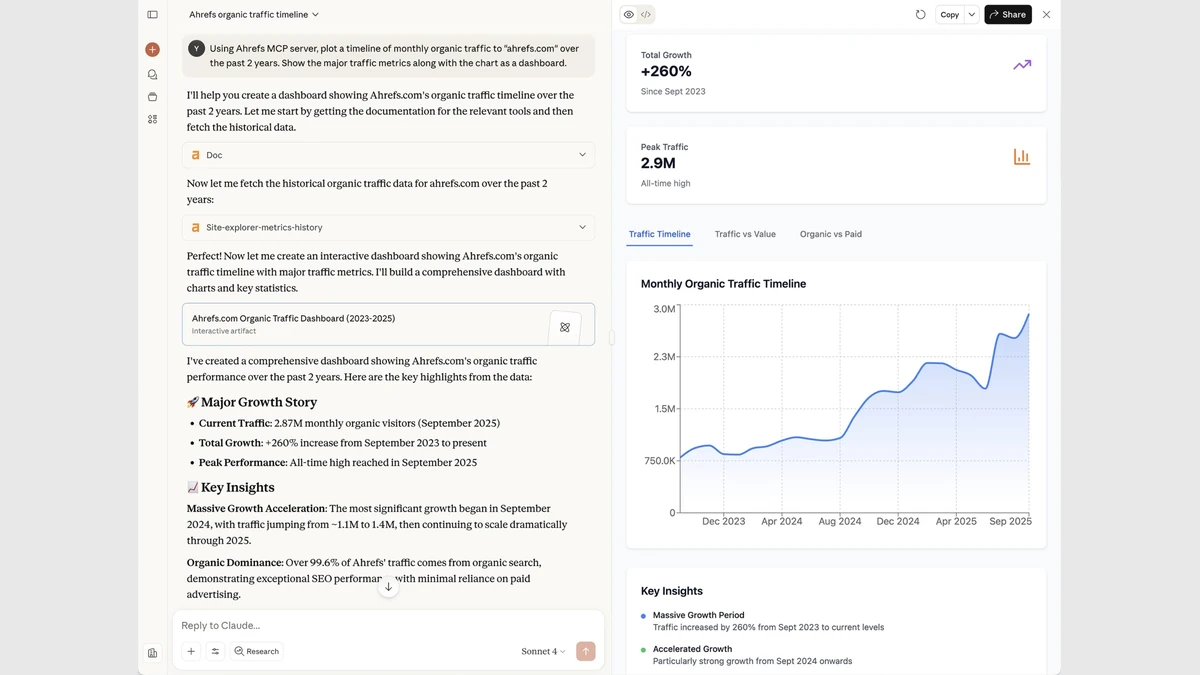Click the panel divider handle
The image size is (1200, 675).
611,338
